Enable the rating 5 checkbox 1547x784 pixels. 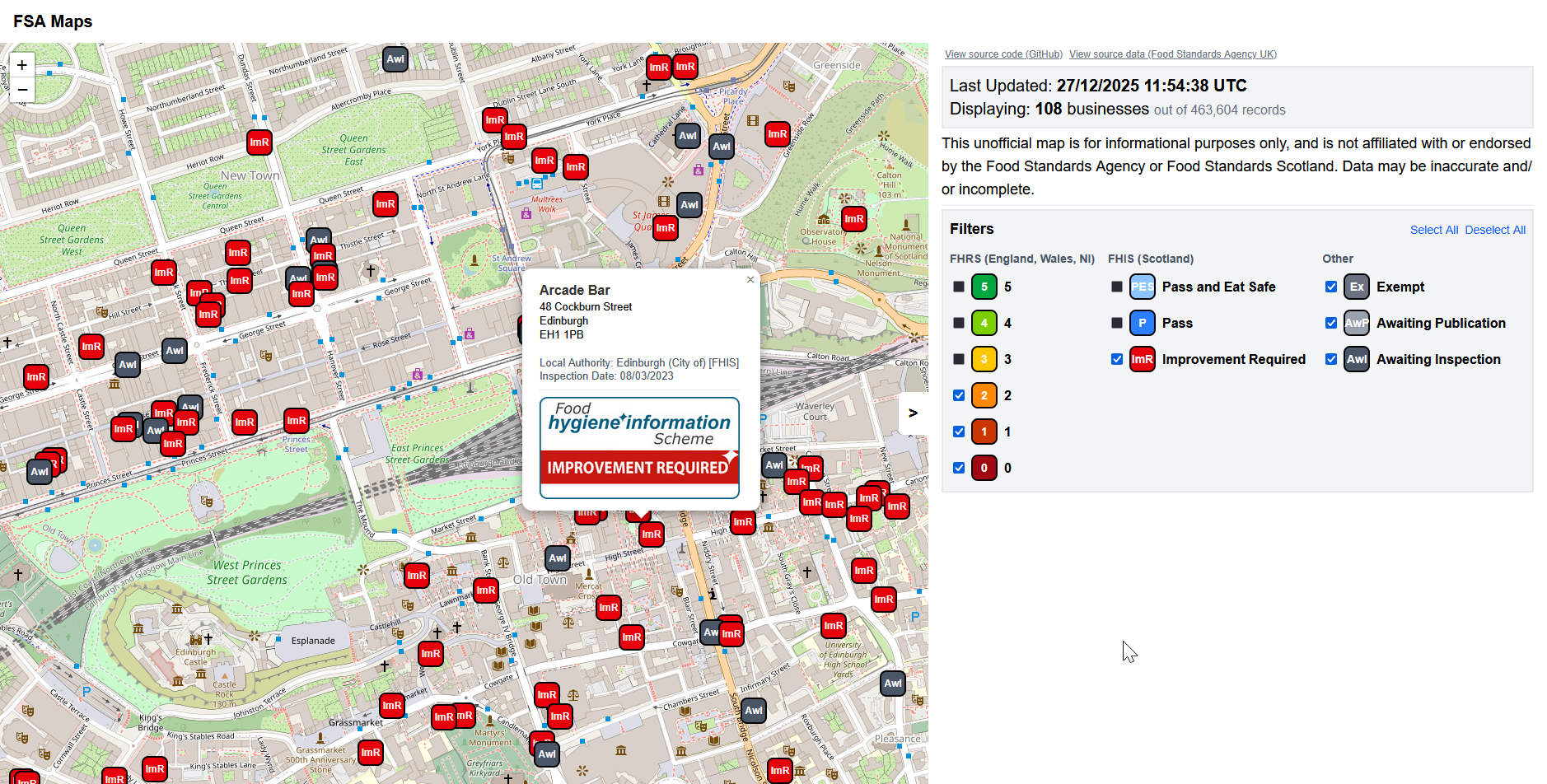[959, 287]
